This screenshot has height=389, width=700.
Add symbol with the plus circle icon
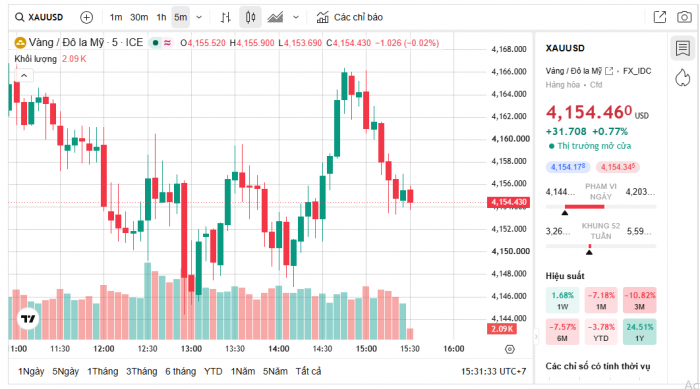86,17
